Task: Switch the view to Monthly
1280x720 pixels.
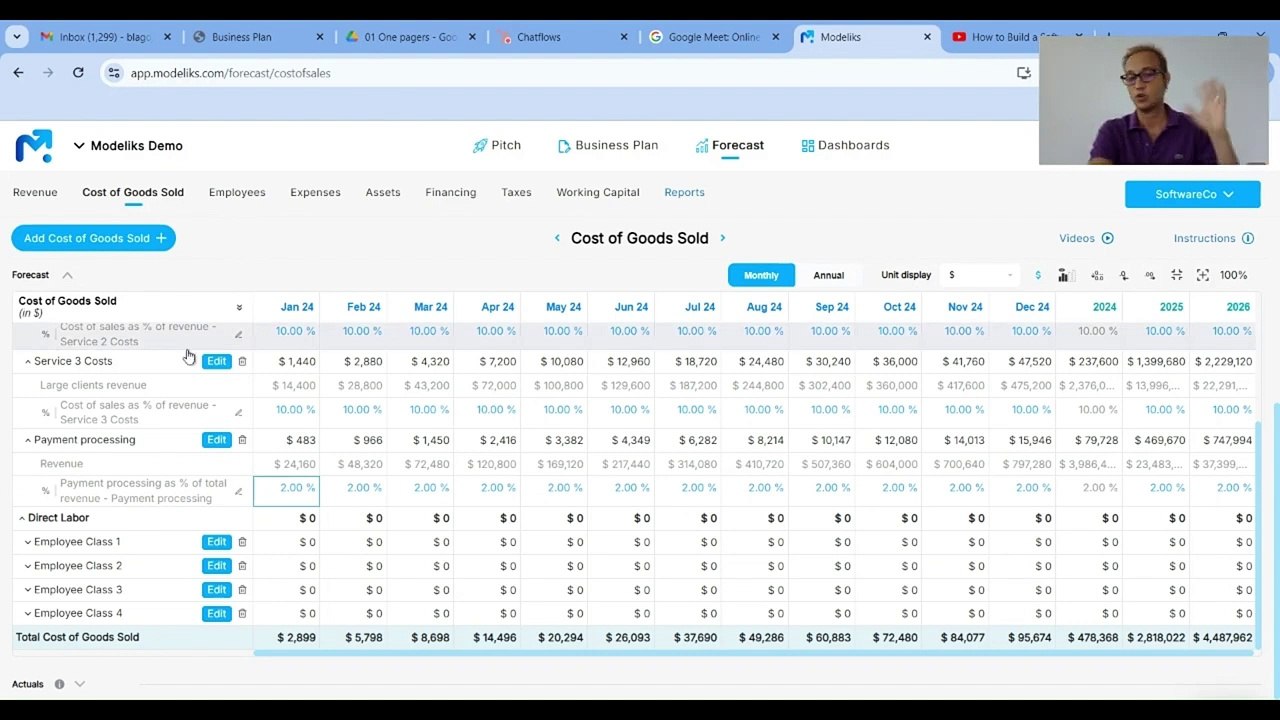Action: click(x=761, y=275)
